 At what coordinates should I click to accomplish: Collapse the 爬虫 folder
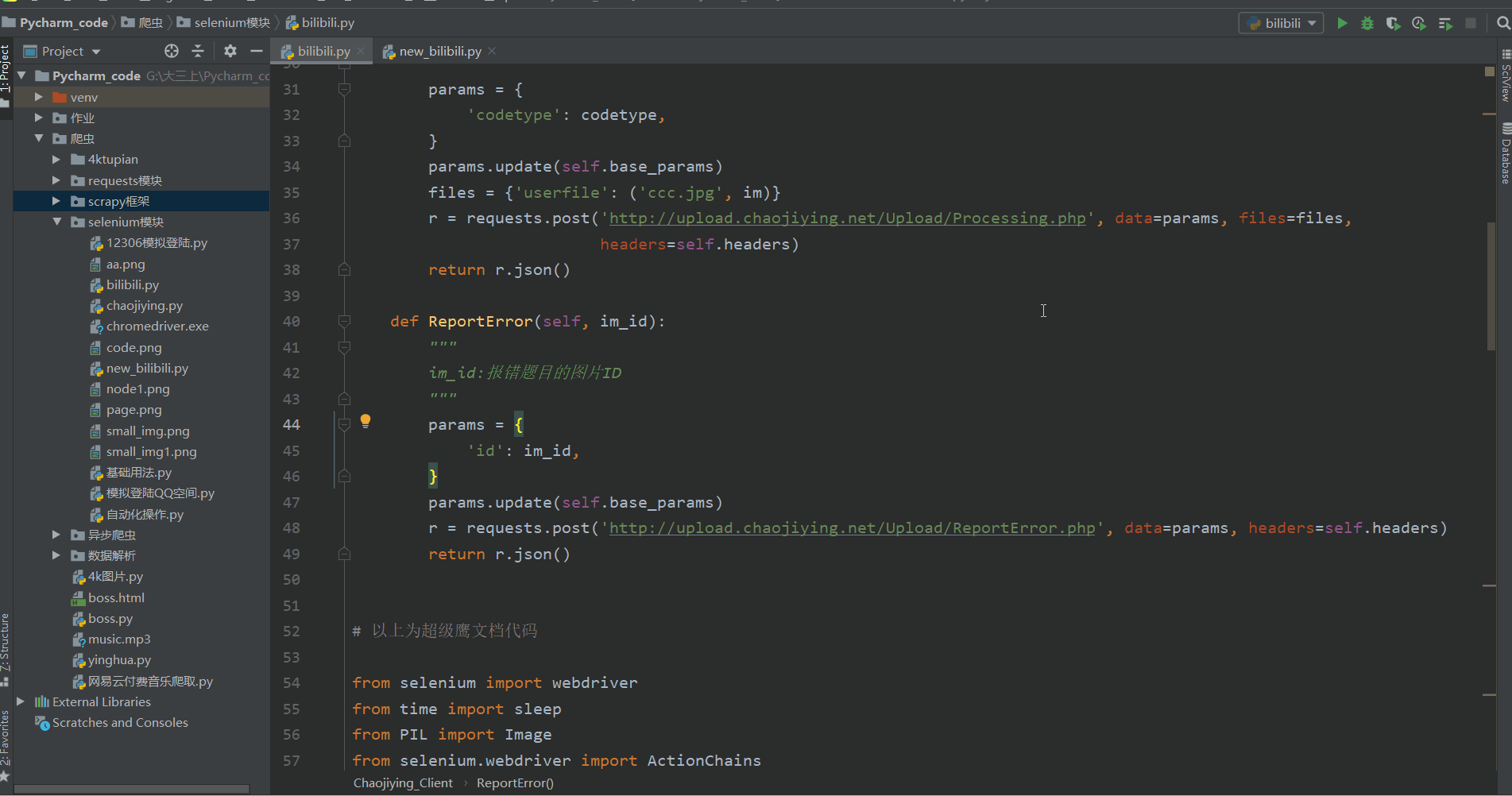[x=38, y=138]
